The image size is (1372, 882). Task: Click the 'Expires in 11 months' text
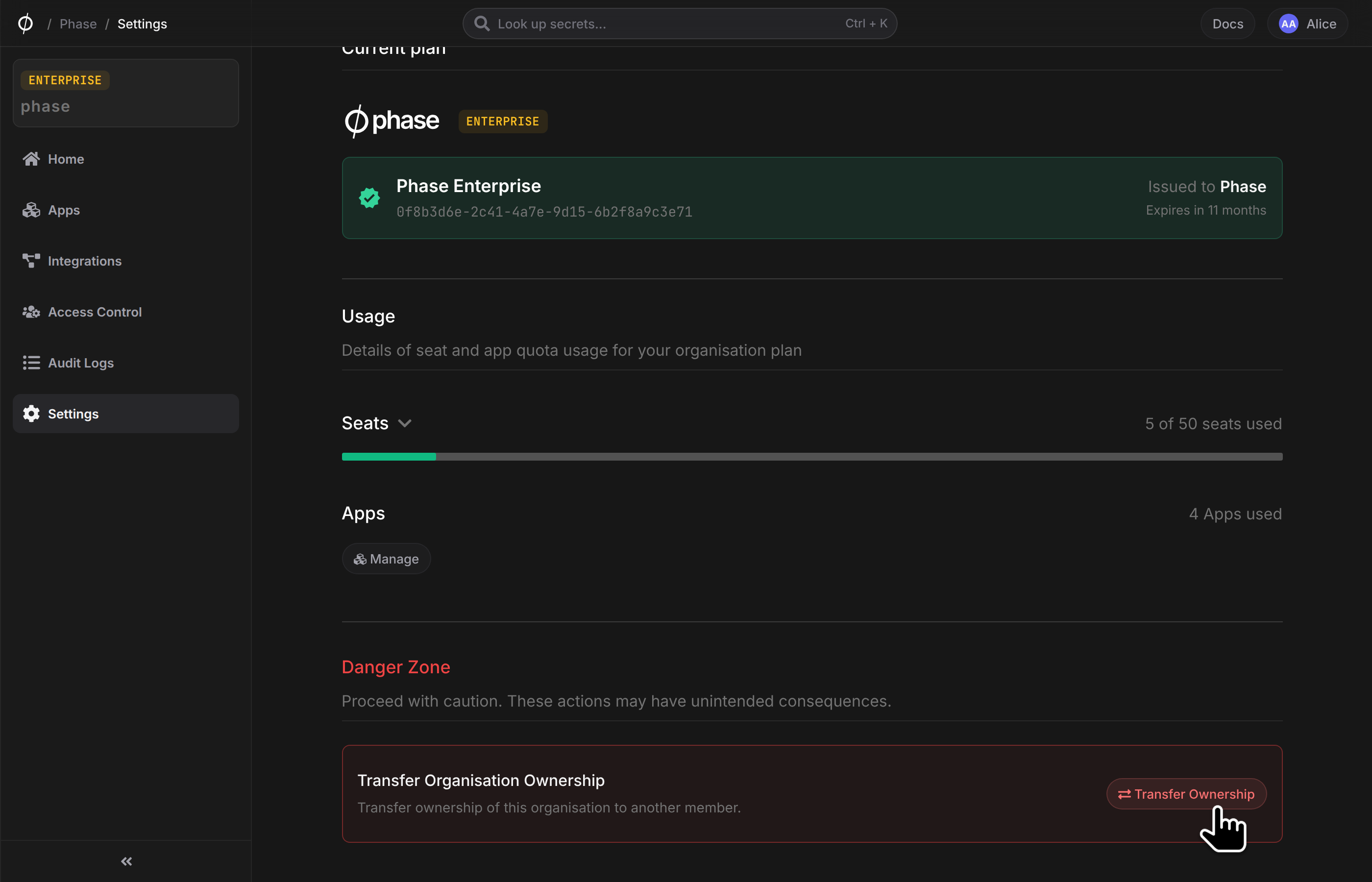[x=1206, y=210]
